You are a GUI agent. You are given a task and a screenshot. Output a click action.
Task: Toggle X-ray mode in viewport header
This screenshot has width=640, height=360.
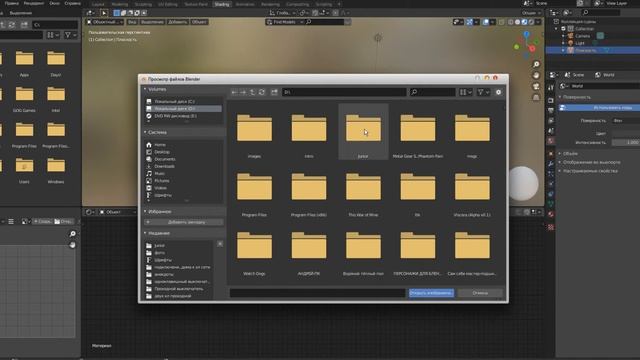pyautogui.click(x=502, y=22)
